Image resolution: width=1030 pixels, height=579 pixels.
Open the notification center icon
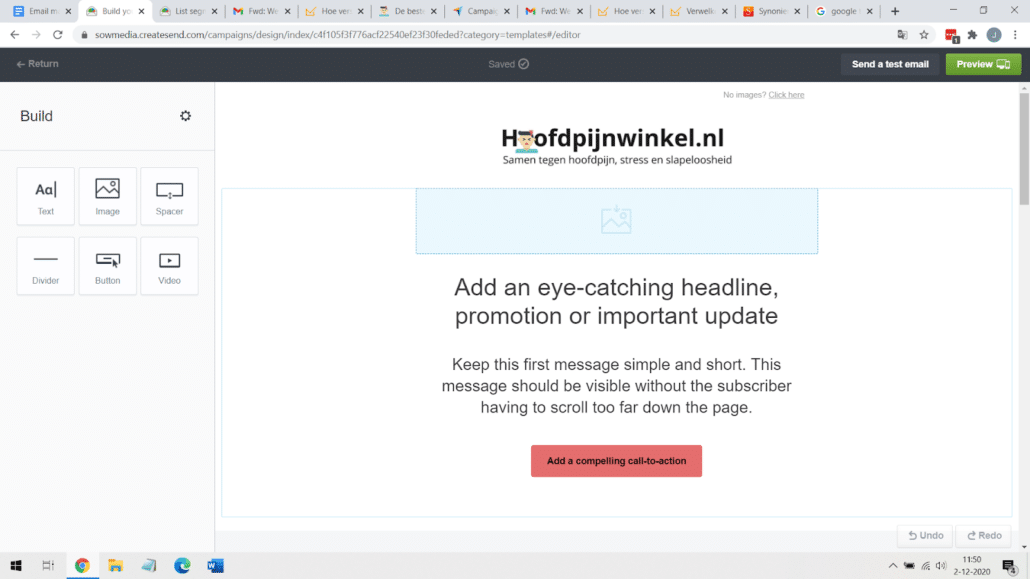point(1010,565)
